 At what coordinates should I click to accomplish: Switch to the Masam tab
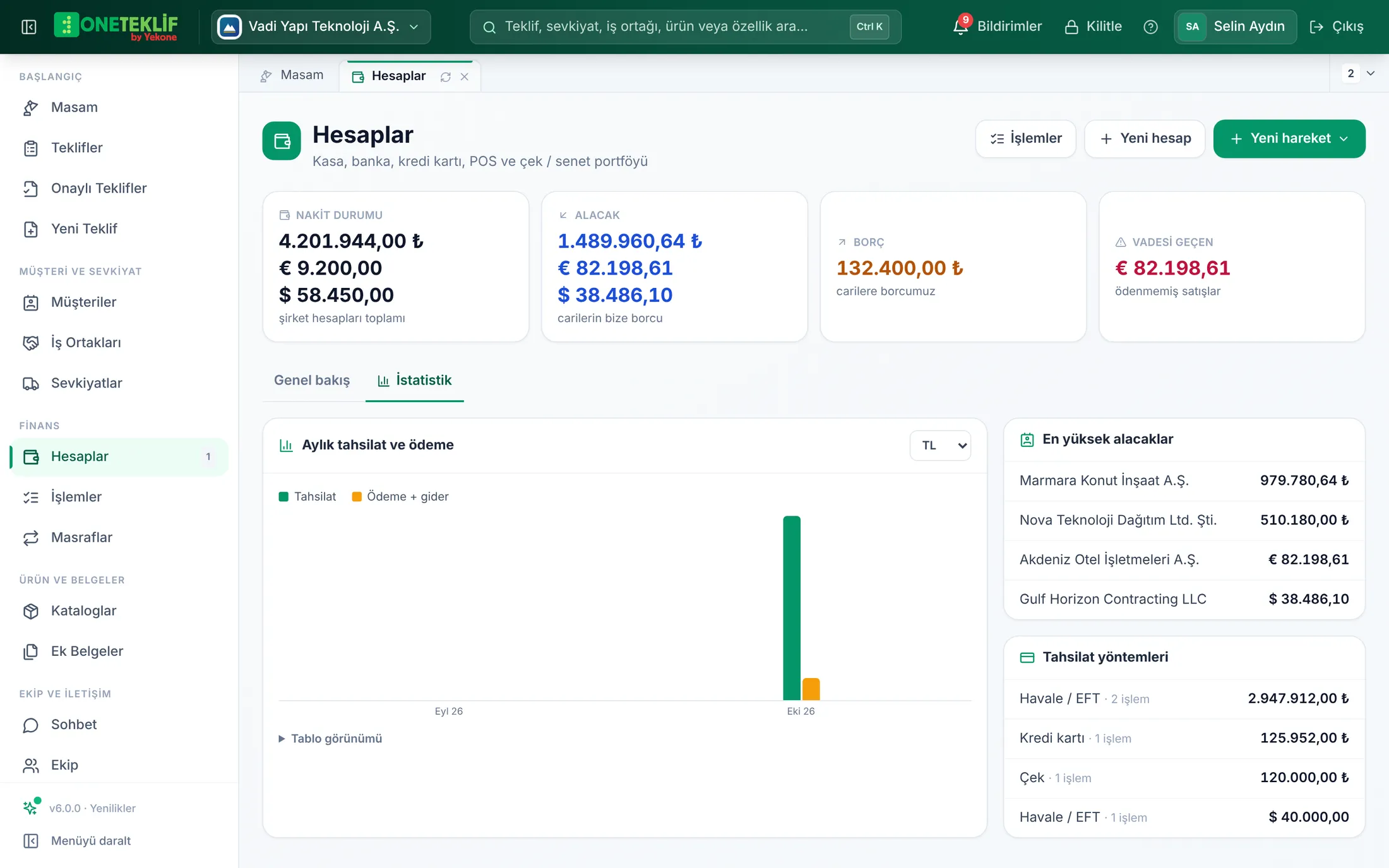[x=292, y=75]
